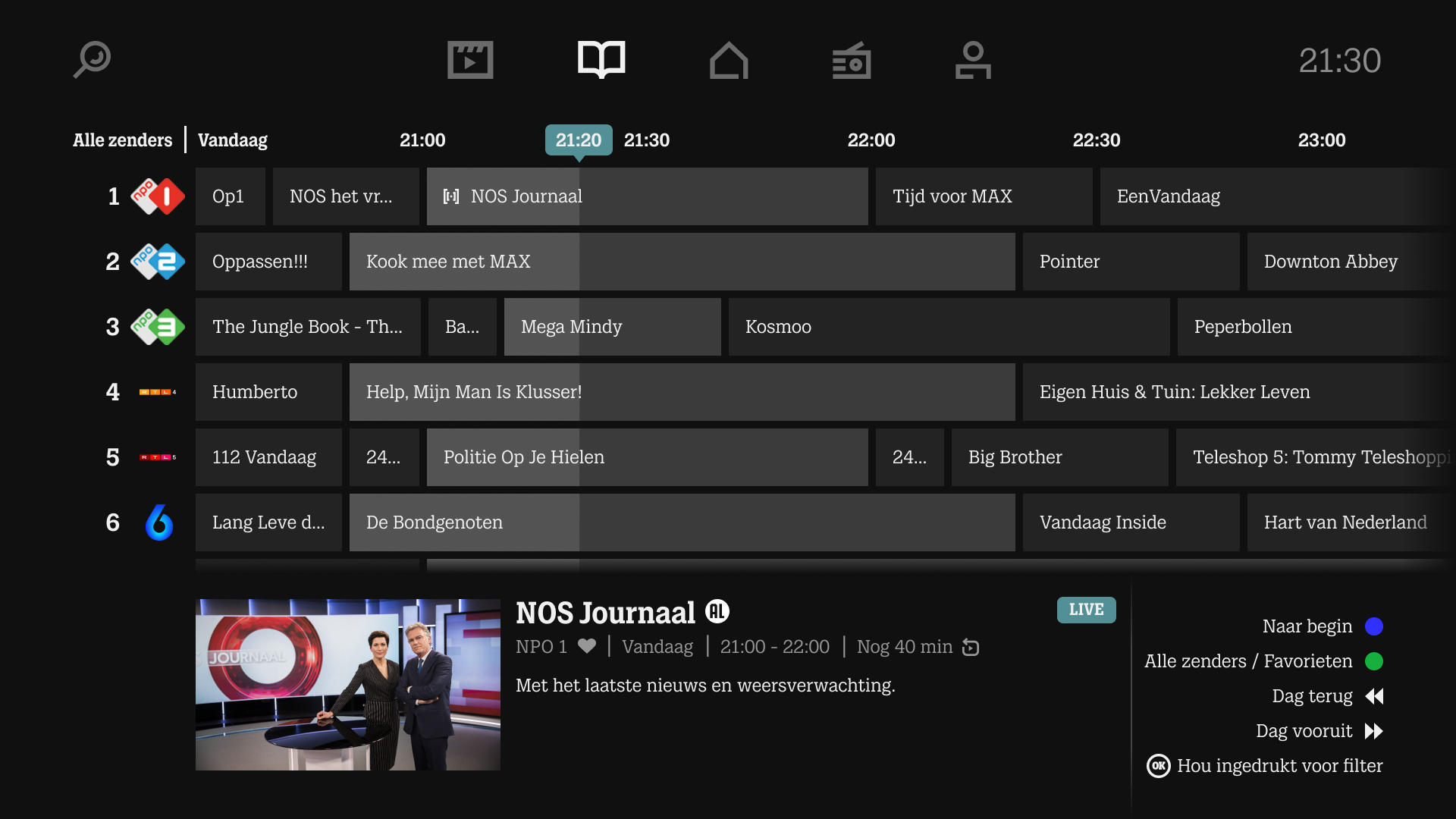Select Vandaag Inside program
The image size is (1456, 819).
click(x=1131, y=522)
